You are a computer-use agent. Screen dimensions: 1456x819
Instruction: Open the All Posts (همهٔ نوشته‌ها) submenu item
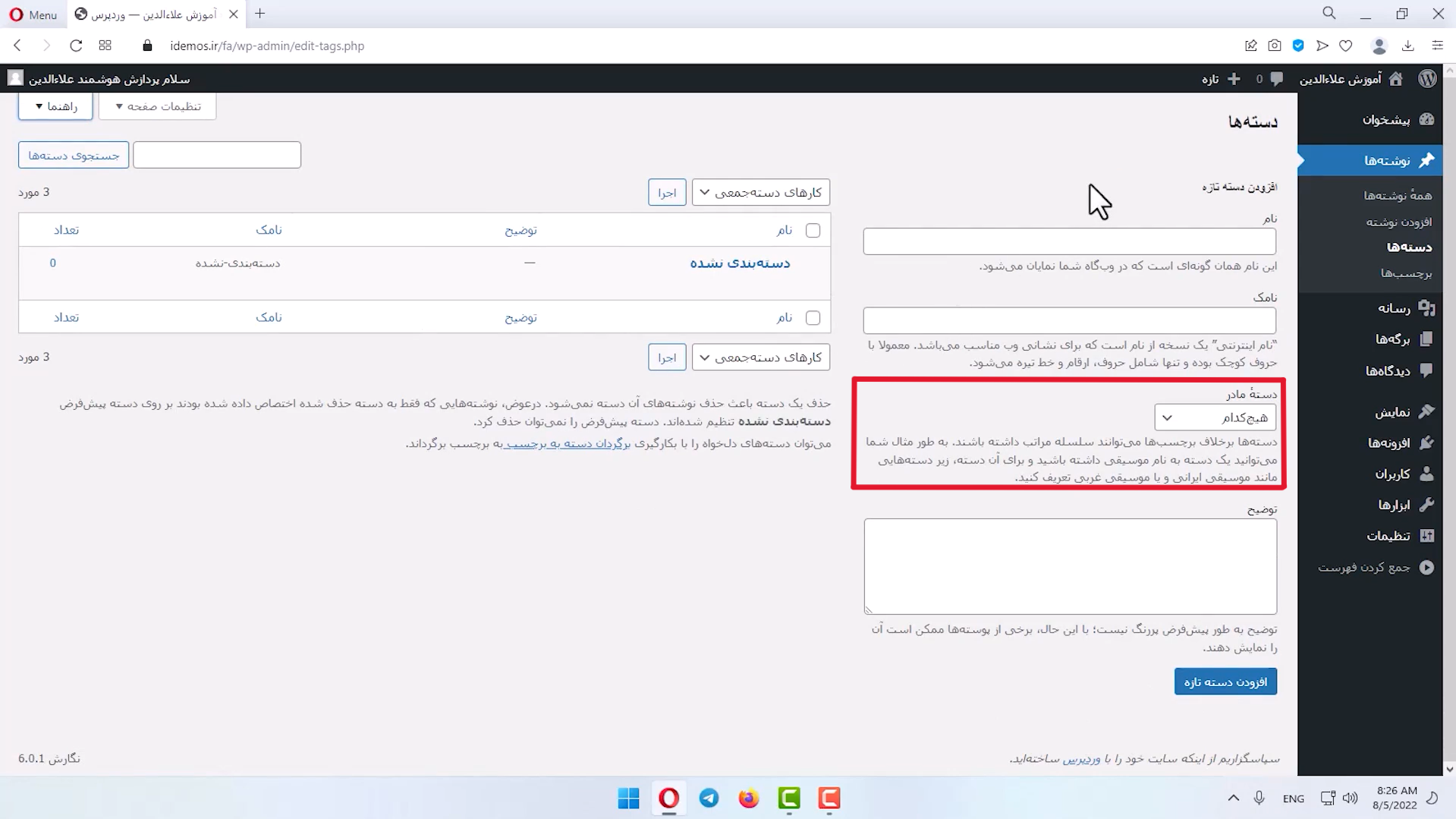1398,196
